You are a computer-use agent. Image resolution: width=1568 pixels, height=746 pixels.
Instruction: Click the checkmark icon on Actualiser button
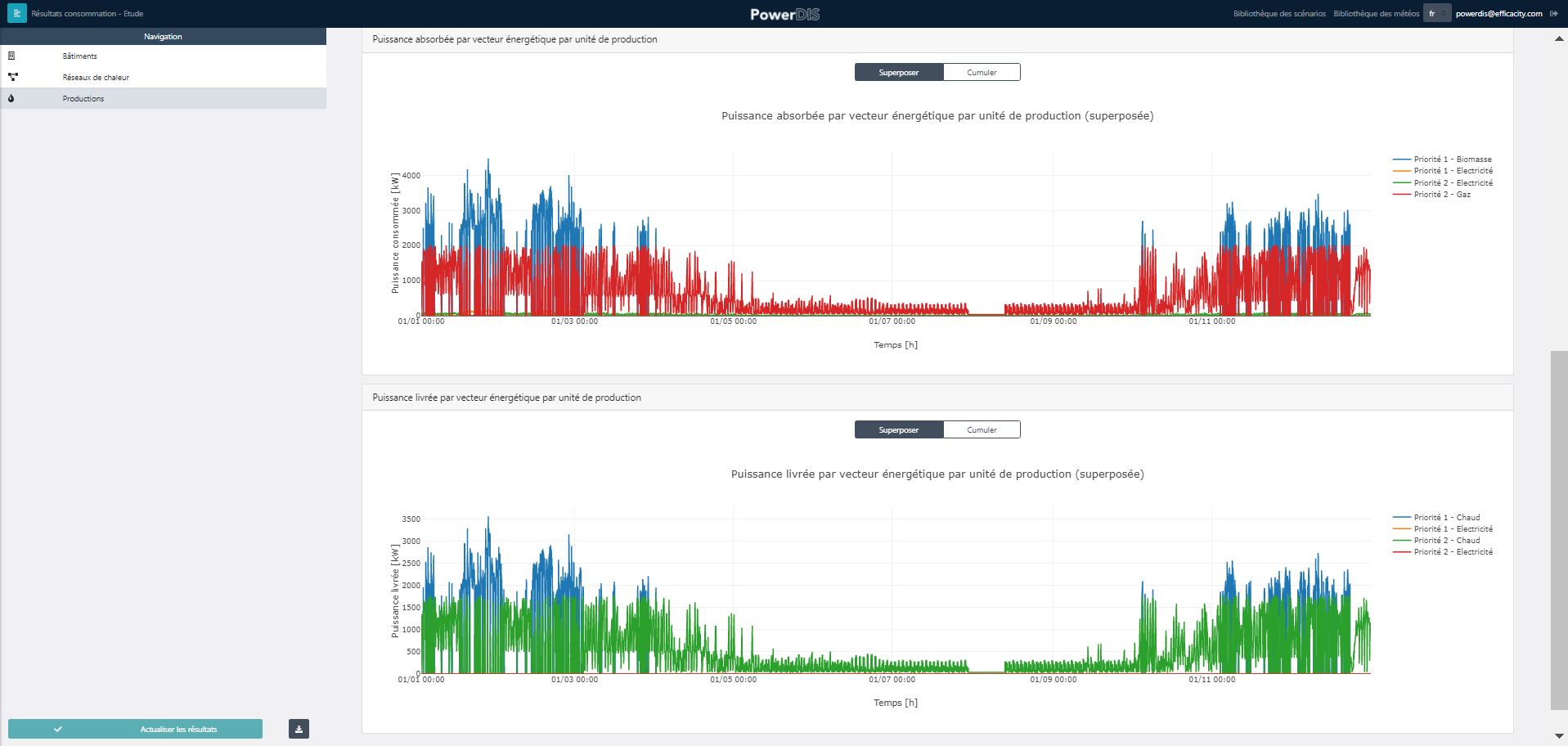coord(58,729)
